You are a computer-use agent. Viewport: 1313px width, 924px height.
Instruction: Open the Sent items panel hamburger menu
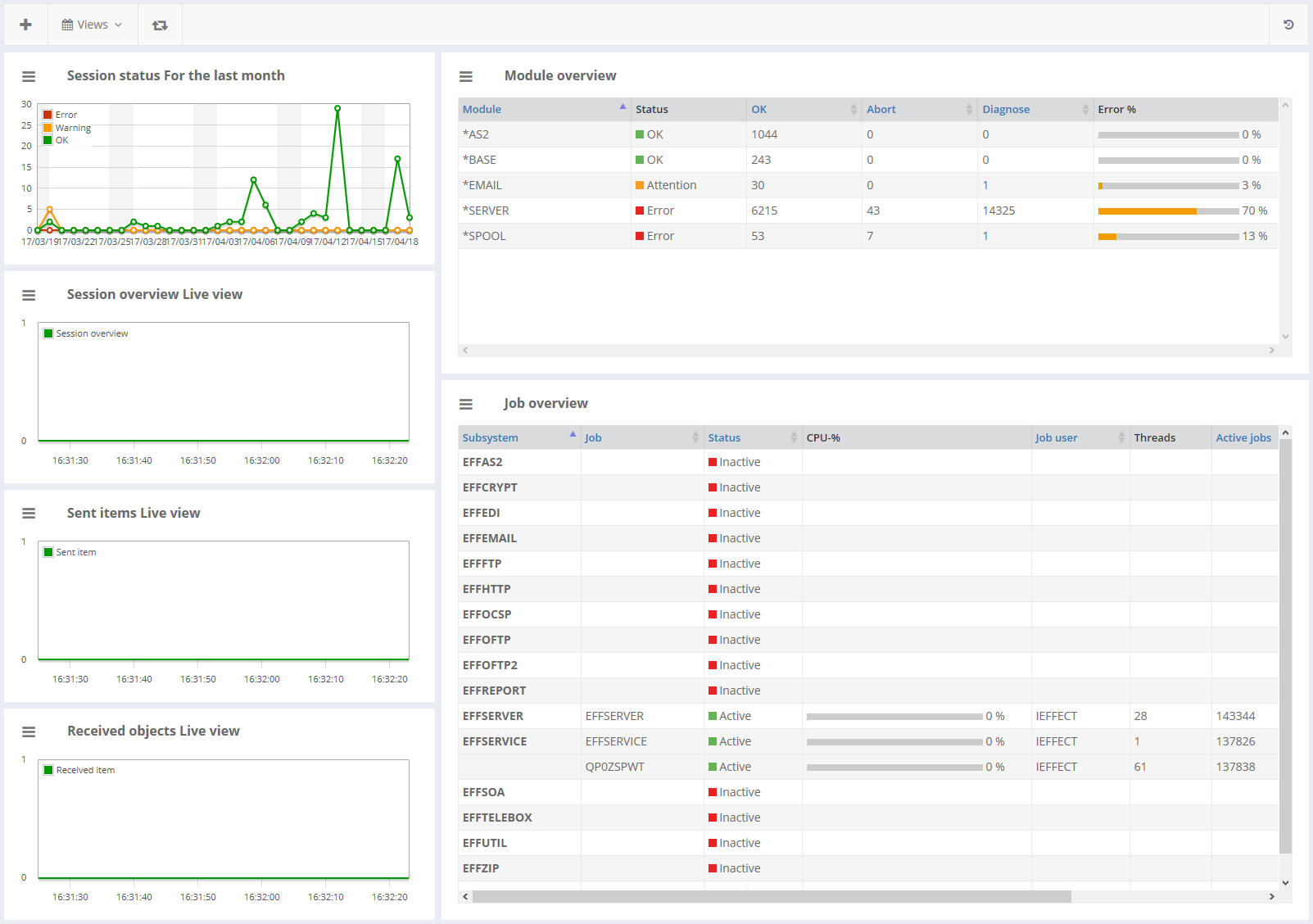click(x=29, y=514)
